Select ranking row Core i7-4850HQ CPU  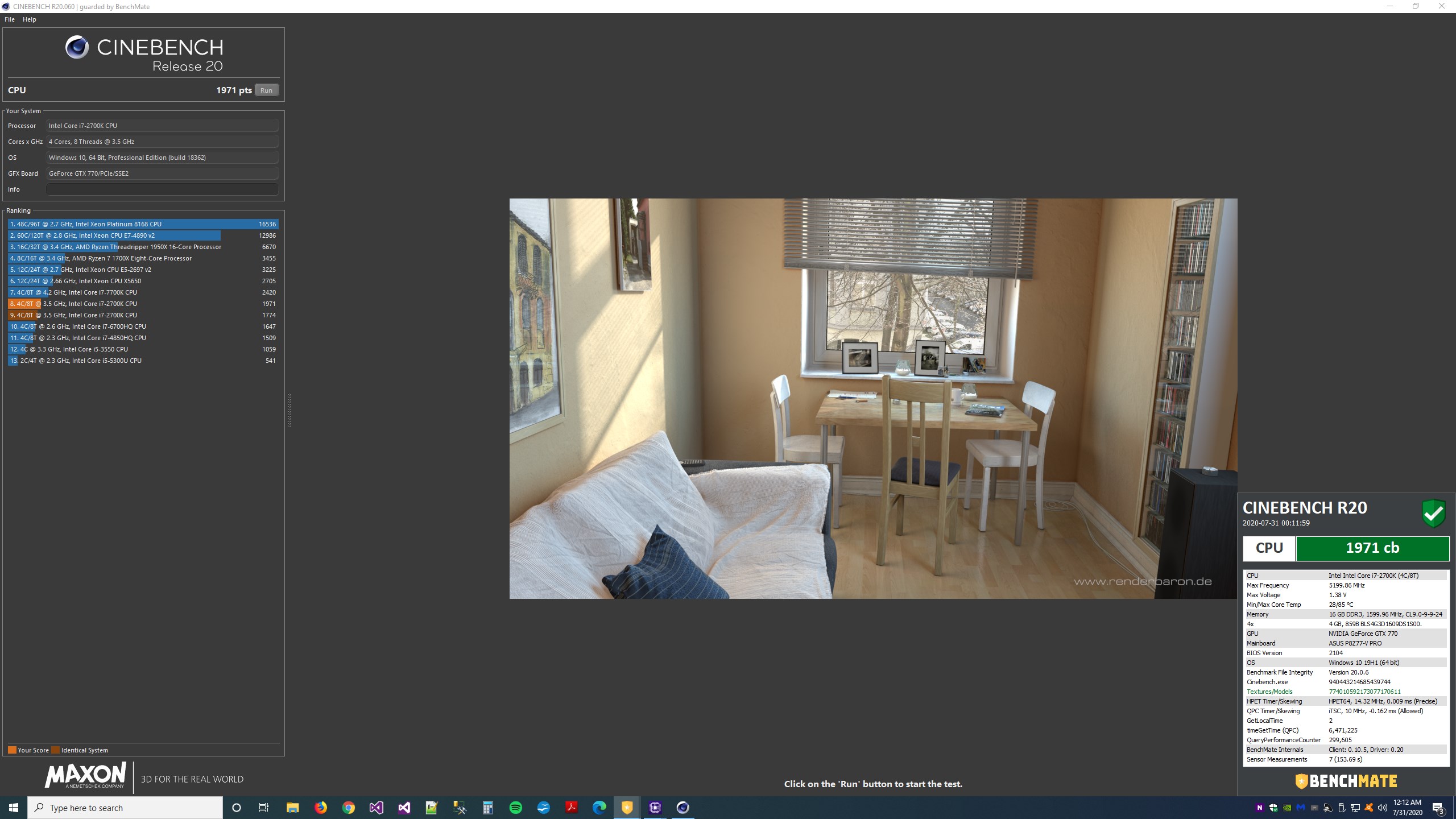tap(143, 338)
